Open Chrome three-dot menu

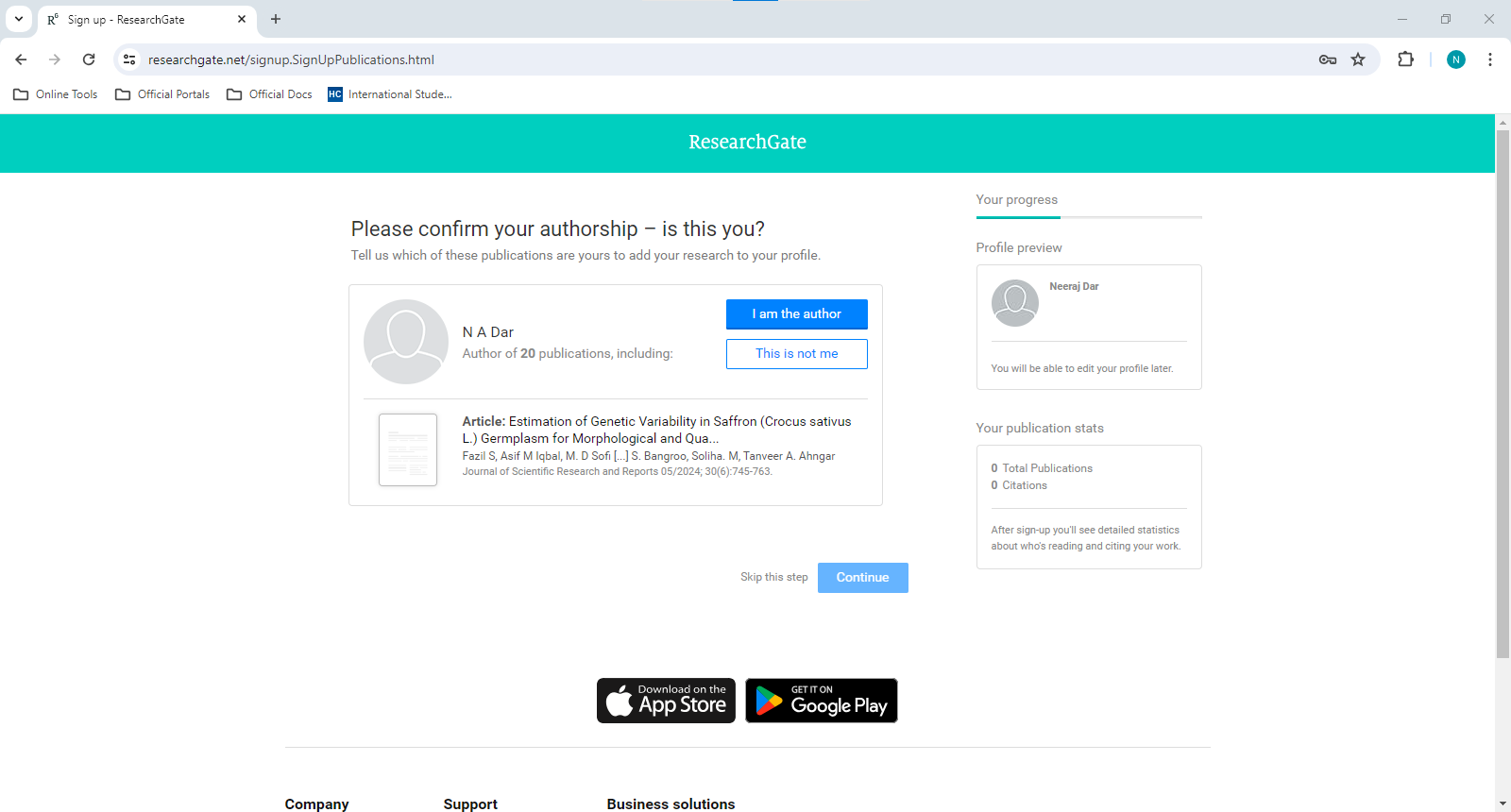pos(1490,59)
